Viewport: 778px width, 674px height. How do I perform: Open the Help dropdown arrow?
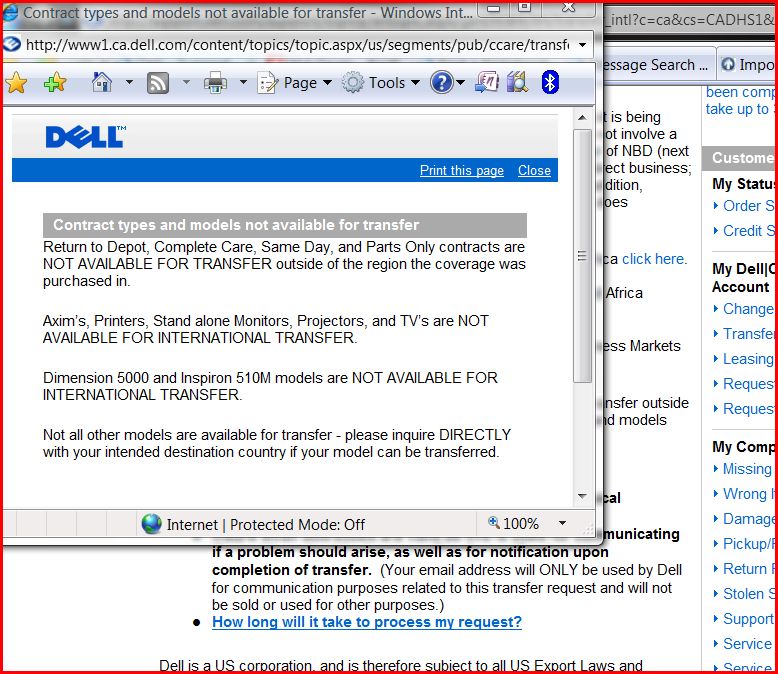coord(460,82)
